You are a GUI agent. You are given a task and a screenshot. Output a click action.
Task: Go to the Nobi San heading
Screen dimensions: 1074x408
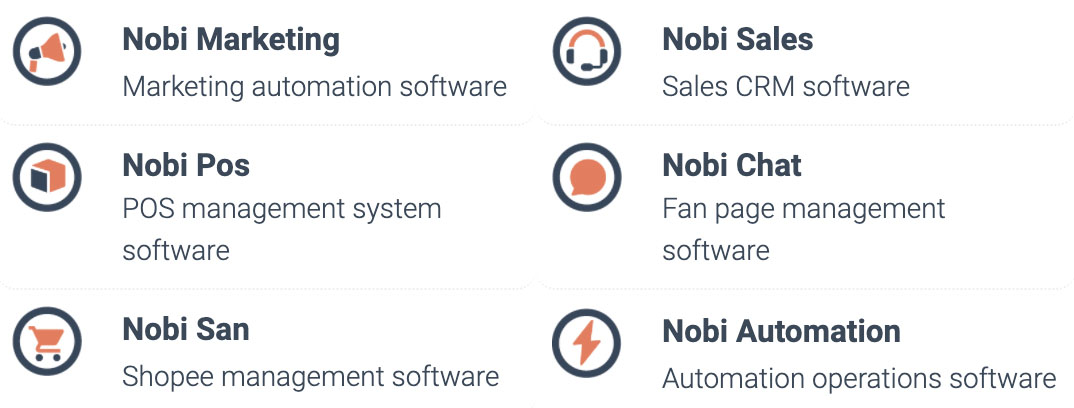tap(186, 329)
